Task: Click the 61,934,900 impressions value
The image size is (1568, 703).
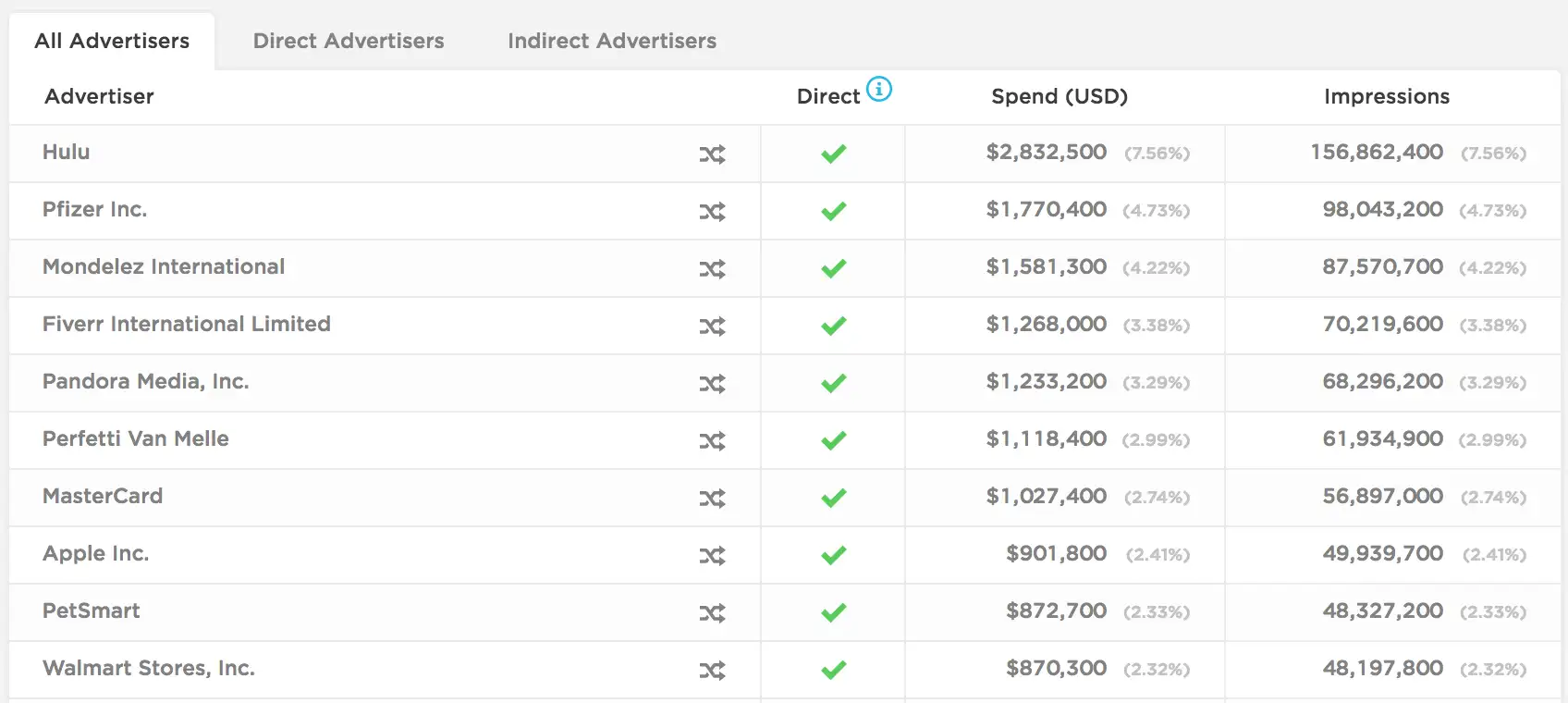Action: click(1383, 438)
